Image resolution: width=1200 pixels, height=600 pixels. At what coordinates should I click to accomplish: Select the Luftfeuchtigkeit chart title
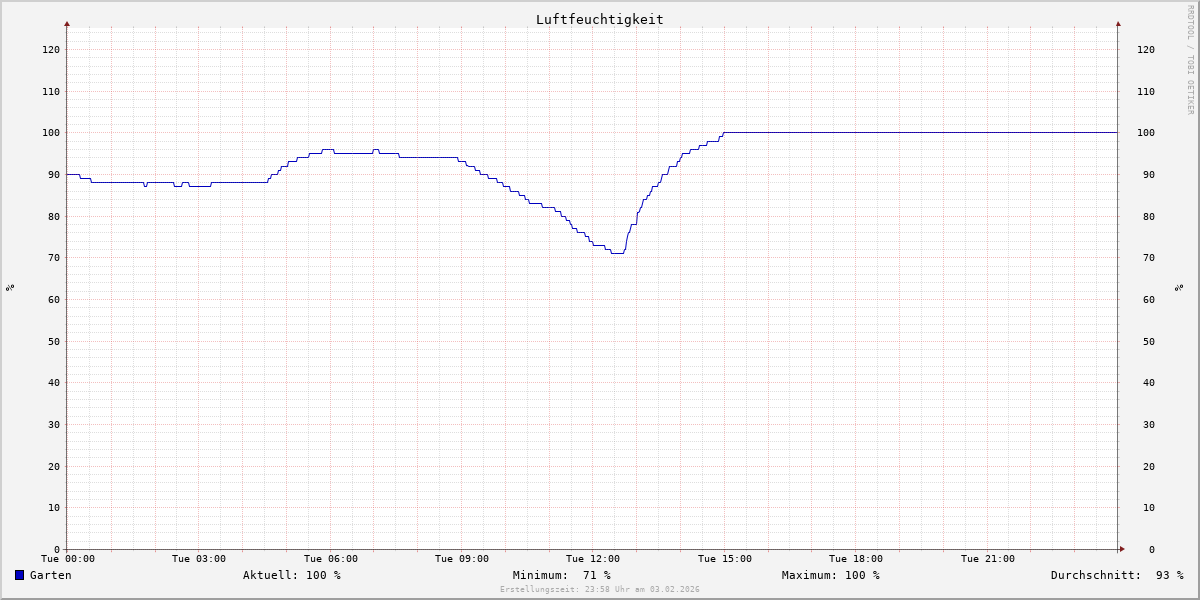click(x=599, y=19)
